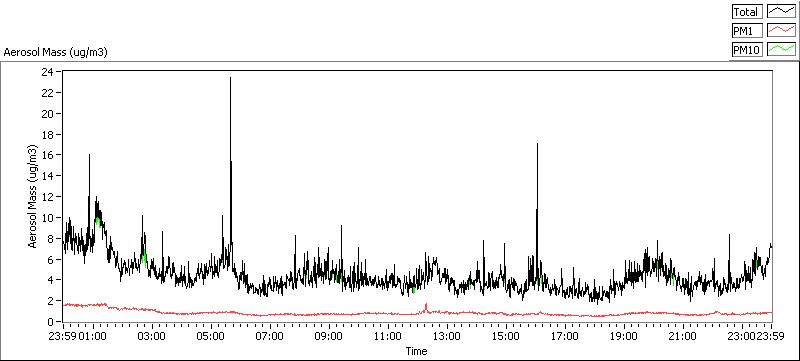The image size is (800, 361).
Task: Click the 14 y-axis scale value
Action: (x=48, y=176)
